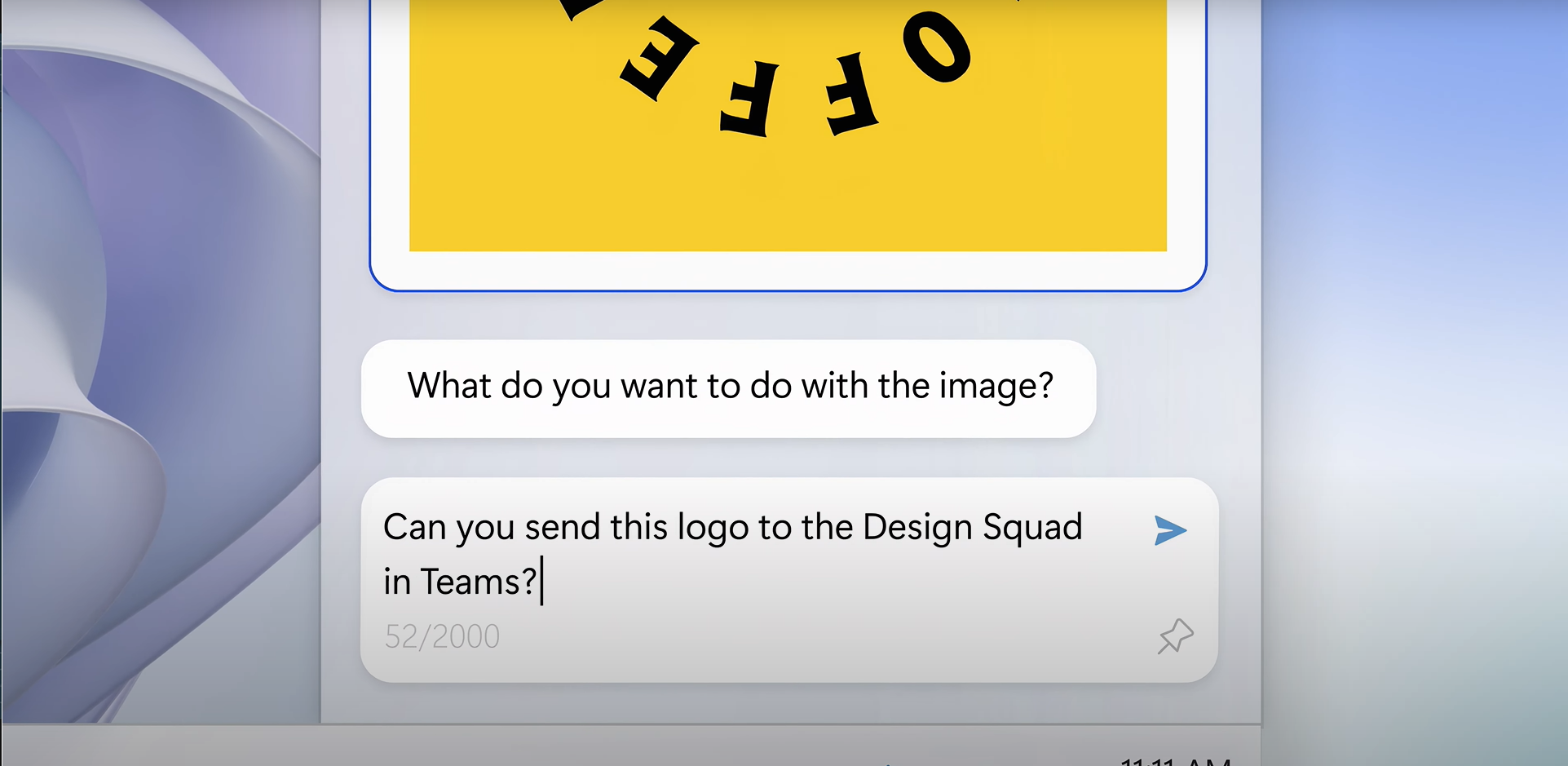Click the word "Design" in the typed message
The image size is (1568, 766).
(x=918, y=528)
